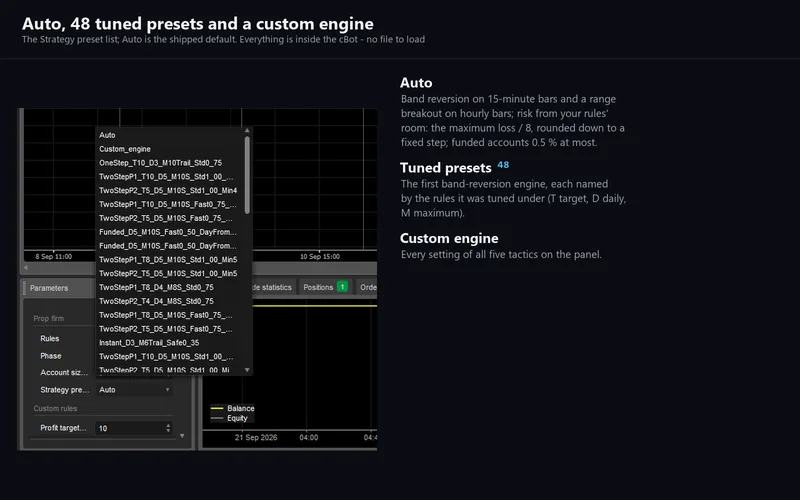The height and width of the screenshot is (500, 800).
Task: Select TwoStepP2_T4_D4_M8S_Std0_75 preset
Action: (x=170, y=301)
